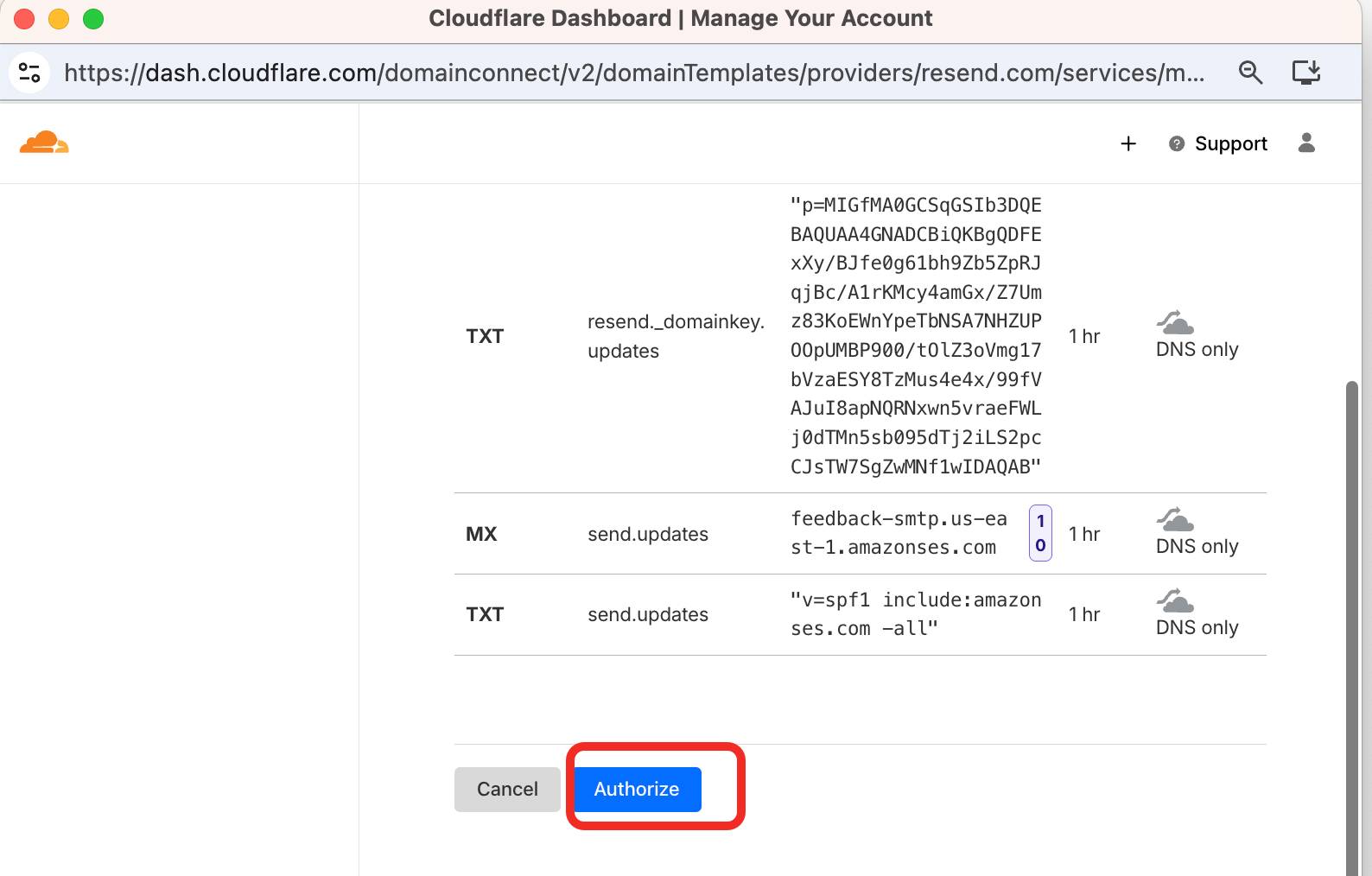Click the resend._domainkey.updates record name

point(676,336)
